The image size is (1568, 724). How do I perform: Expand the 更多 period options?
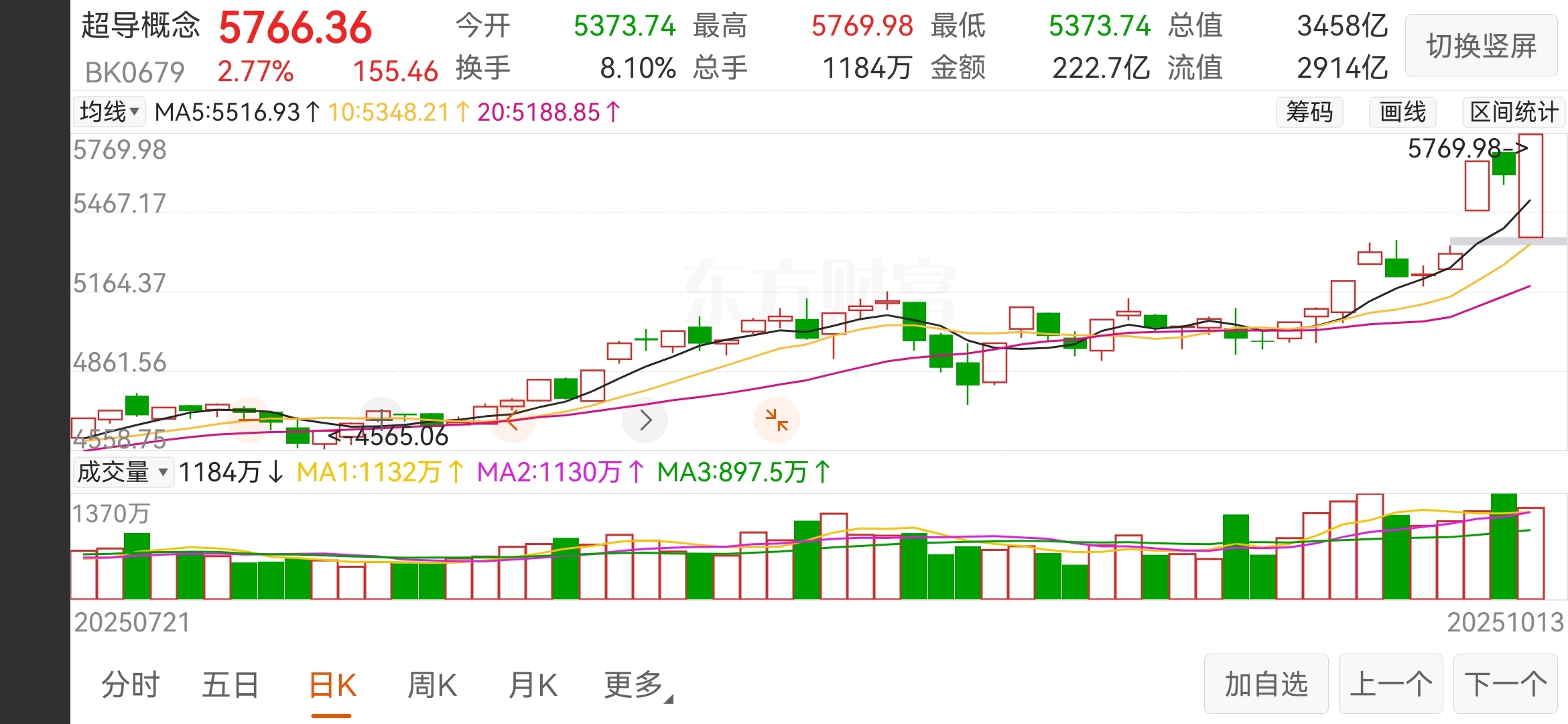(633, 685)
